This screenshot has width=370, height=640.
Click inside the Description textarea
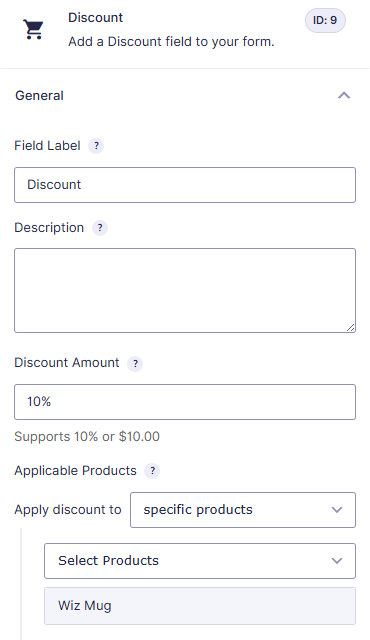click(x=185, y=290)
